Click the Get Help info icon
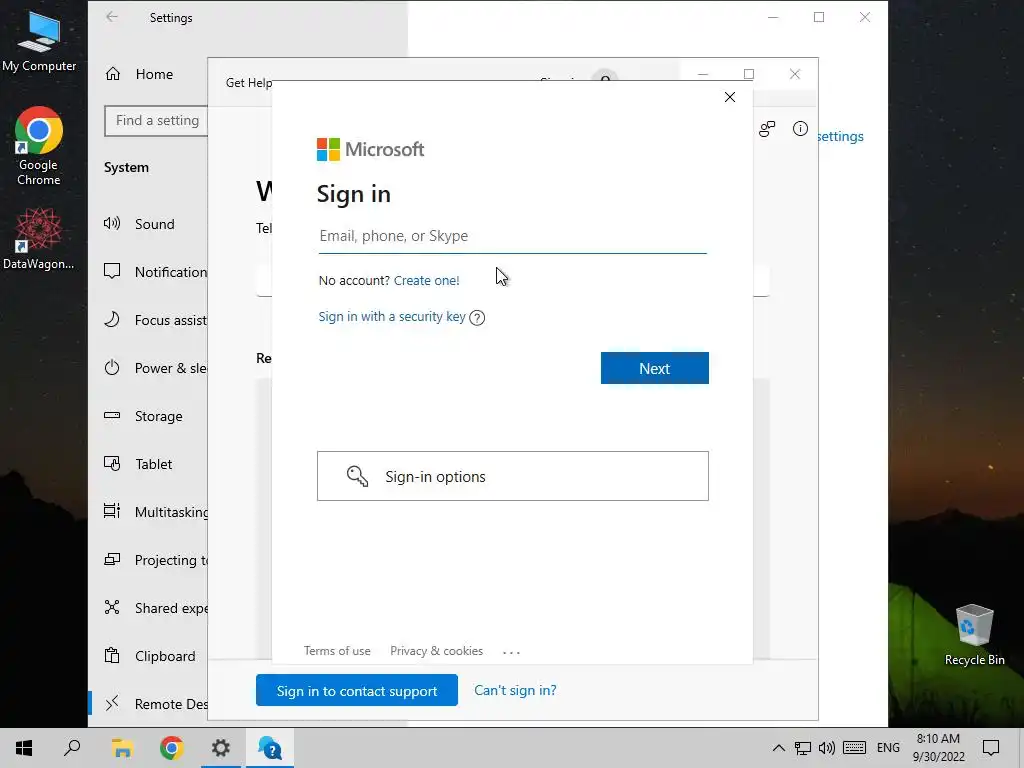 800,129
